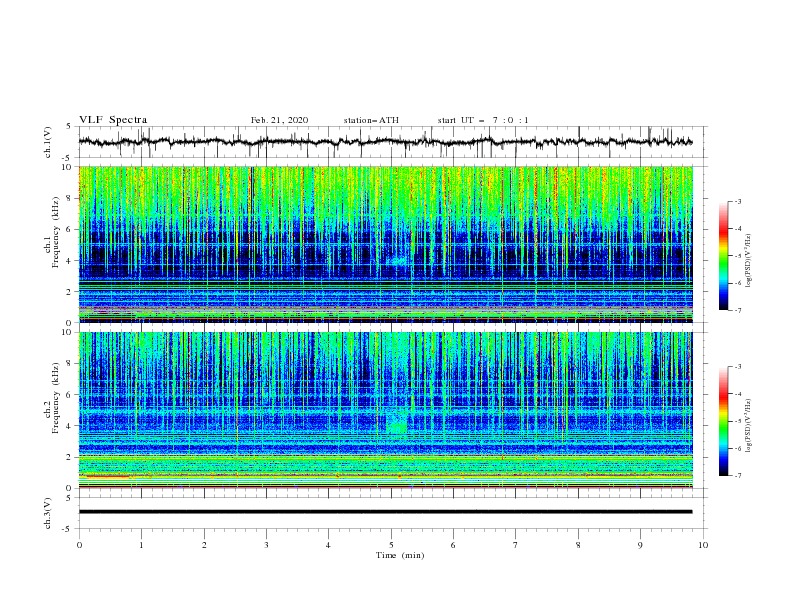Click time axis tick label "1"

[x=141, y=545]
